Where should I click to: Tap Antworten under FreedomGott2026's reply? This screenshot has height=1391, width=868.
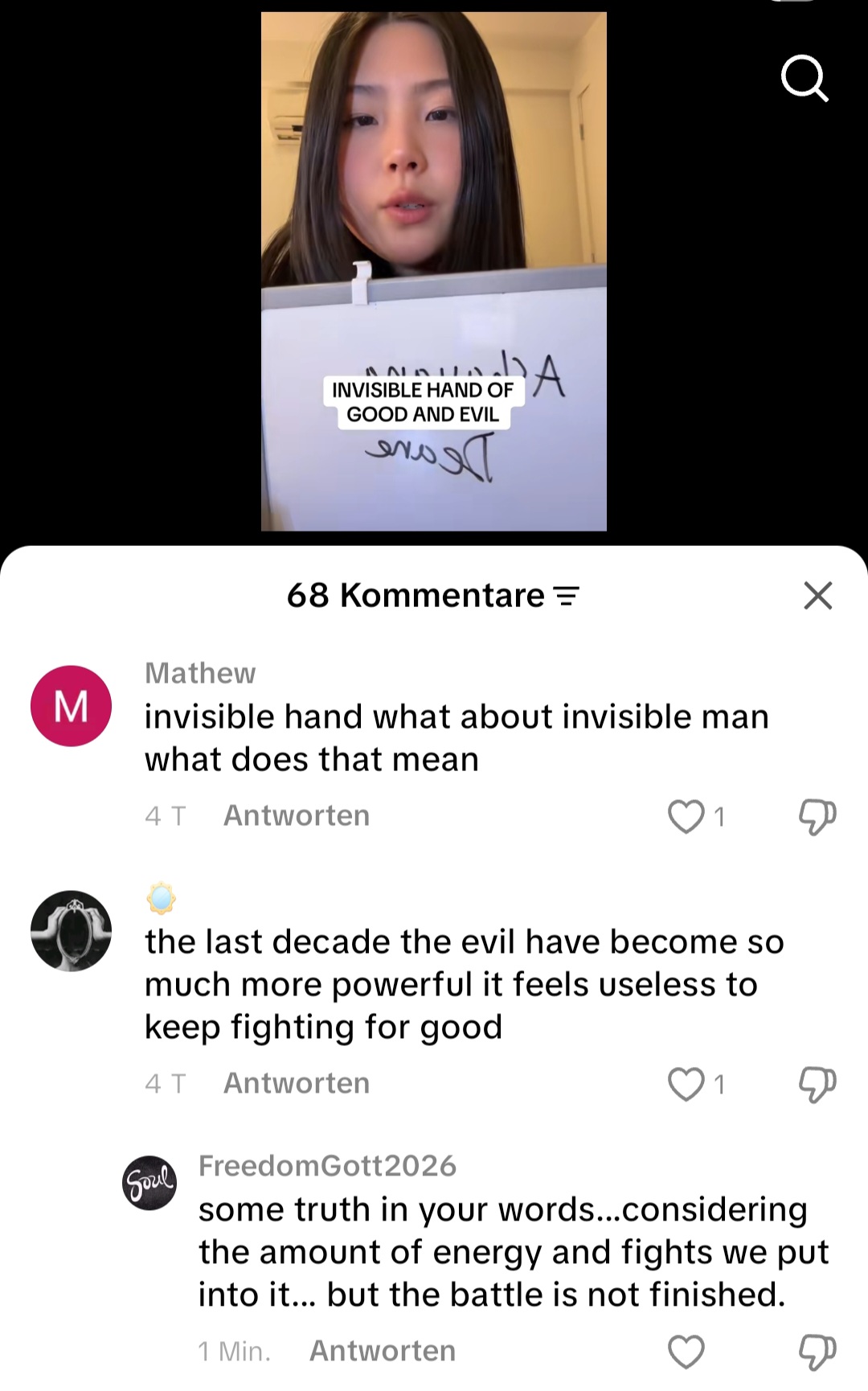pos(383,1351)
